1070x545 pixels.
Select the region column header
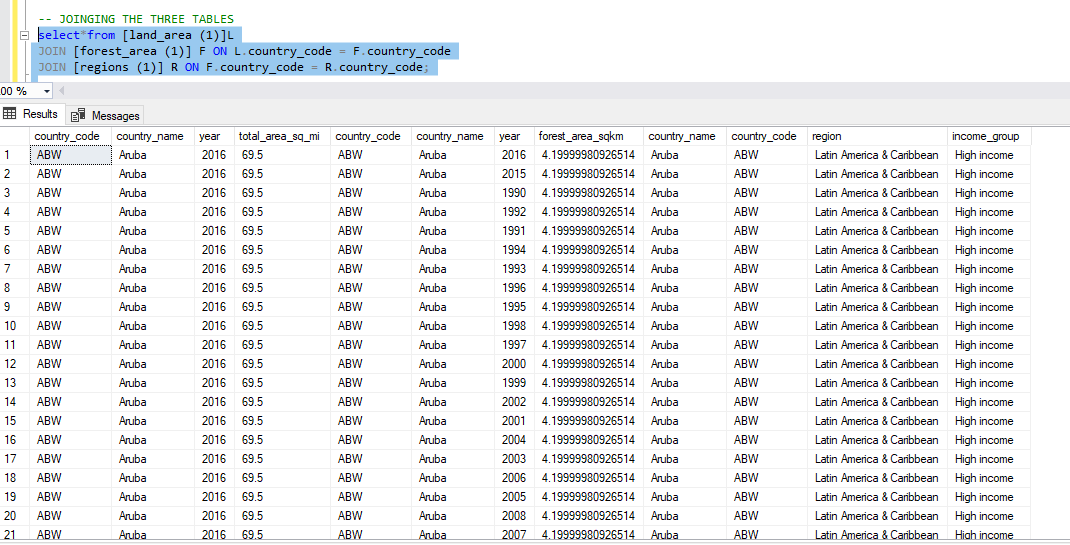tap(878, 136)
